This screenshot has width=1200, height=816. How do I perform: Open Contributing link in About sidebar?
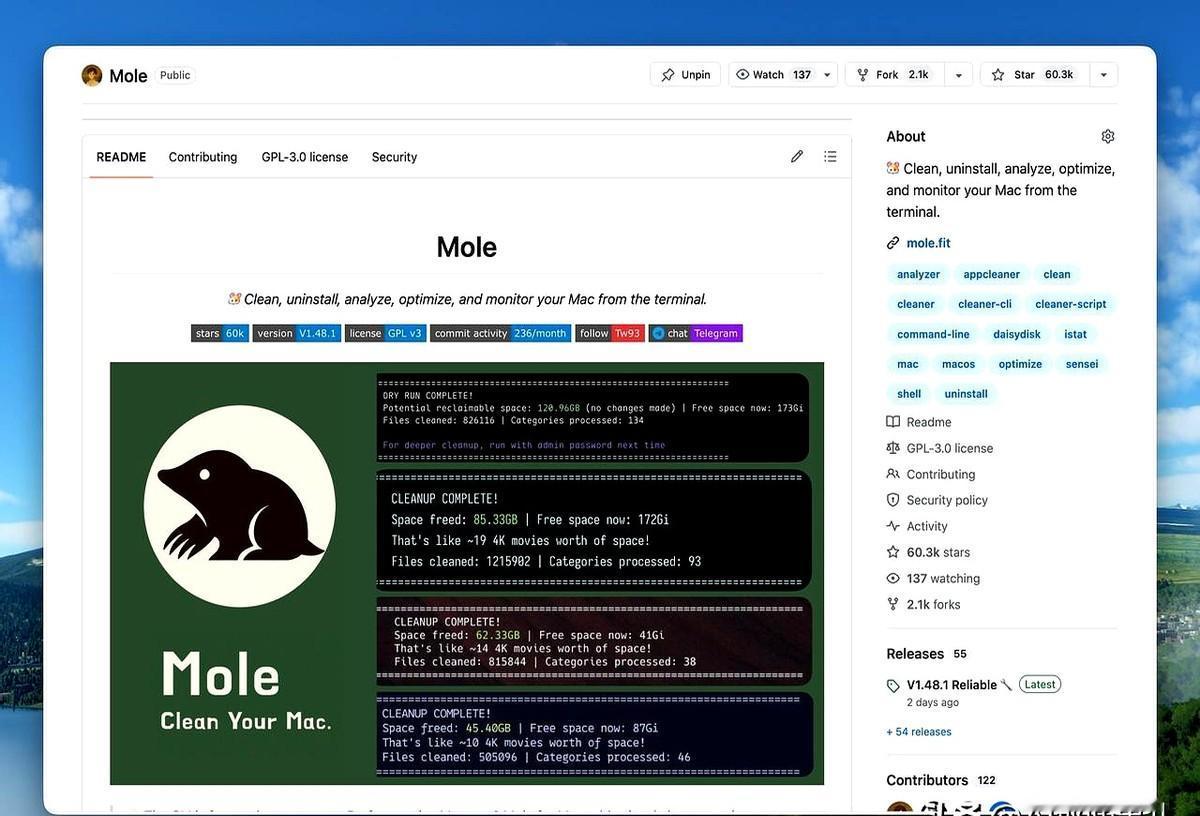pyautogui.click(x=930, y=474)
